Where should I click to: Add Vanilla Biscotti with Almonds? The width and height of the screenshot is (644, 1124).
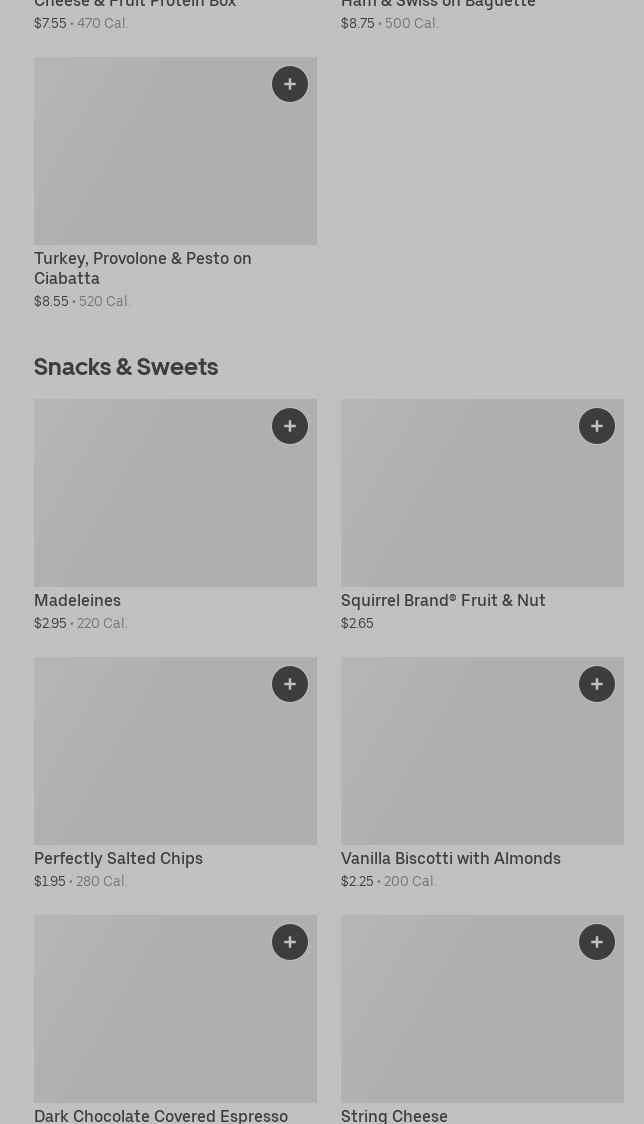coord(597,684)
